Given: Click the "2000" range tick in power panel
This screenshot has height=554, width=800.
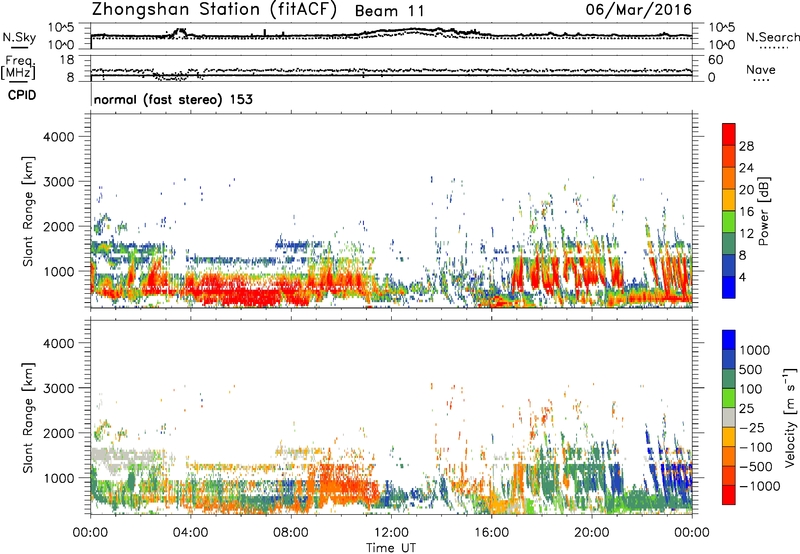Looking at the screenshot, I should (x=59, y=226).
